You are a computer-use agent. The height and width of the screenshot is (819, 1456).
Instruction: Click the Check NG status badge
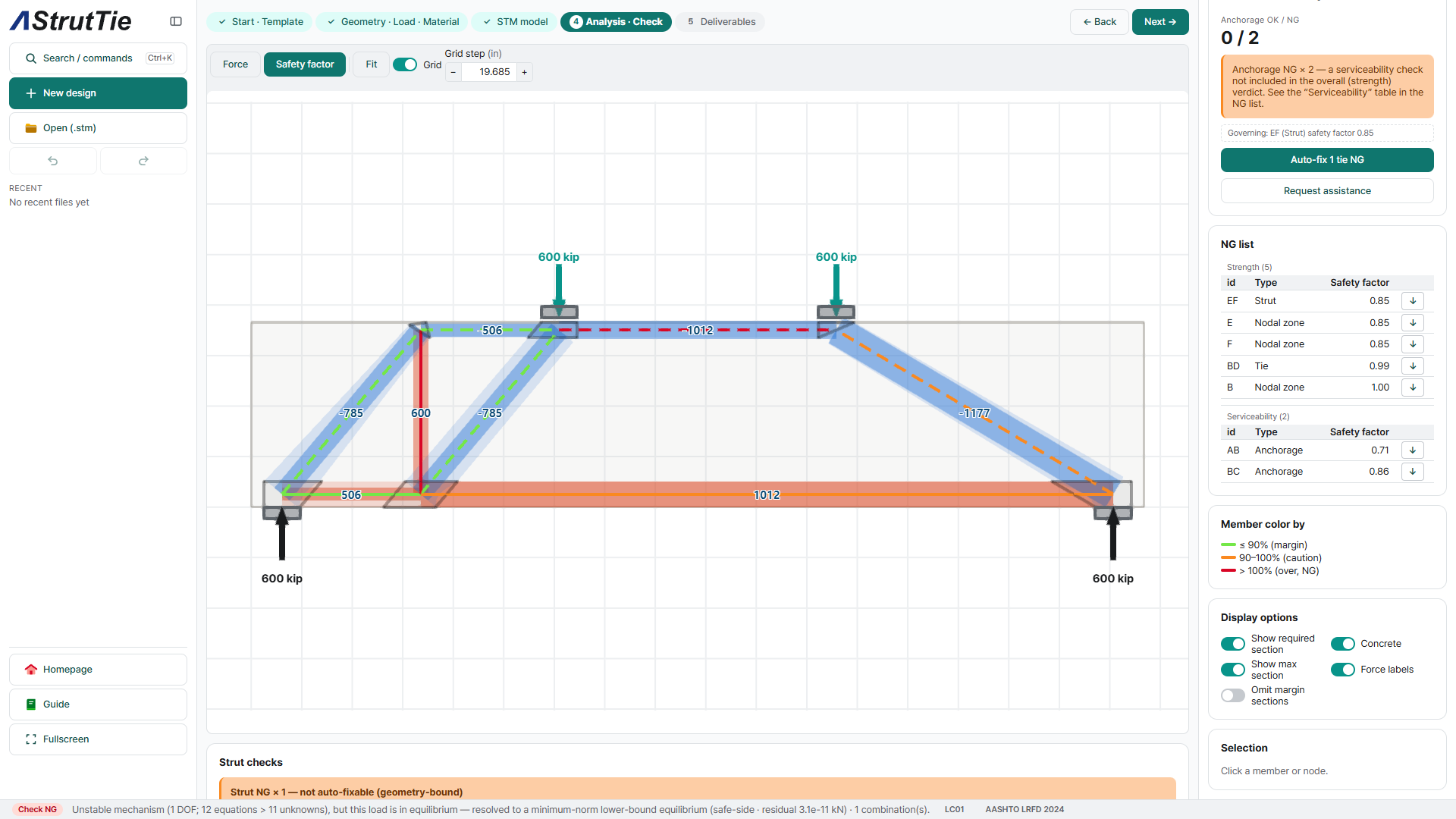tap(38, 810)
